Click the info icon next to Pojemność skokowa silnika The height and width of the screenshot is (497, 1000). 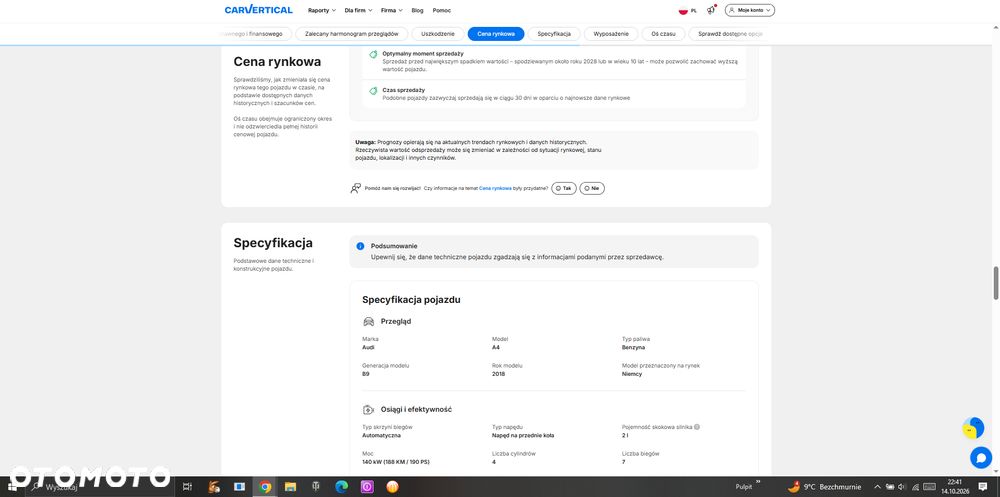point(696,427)
